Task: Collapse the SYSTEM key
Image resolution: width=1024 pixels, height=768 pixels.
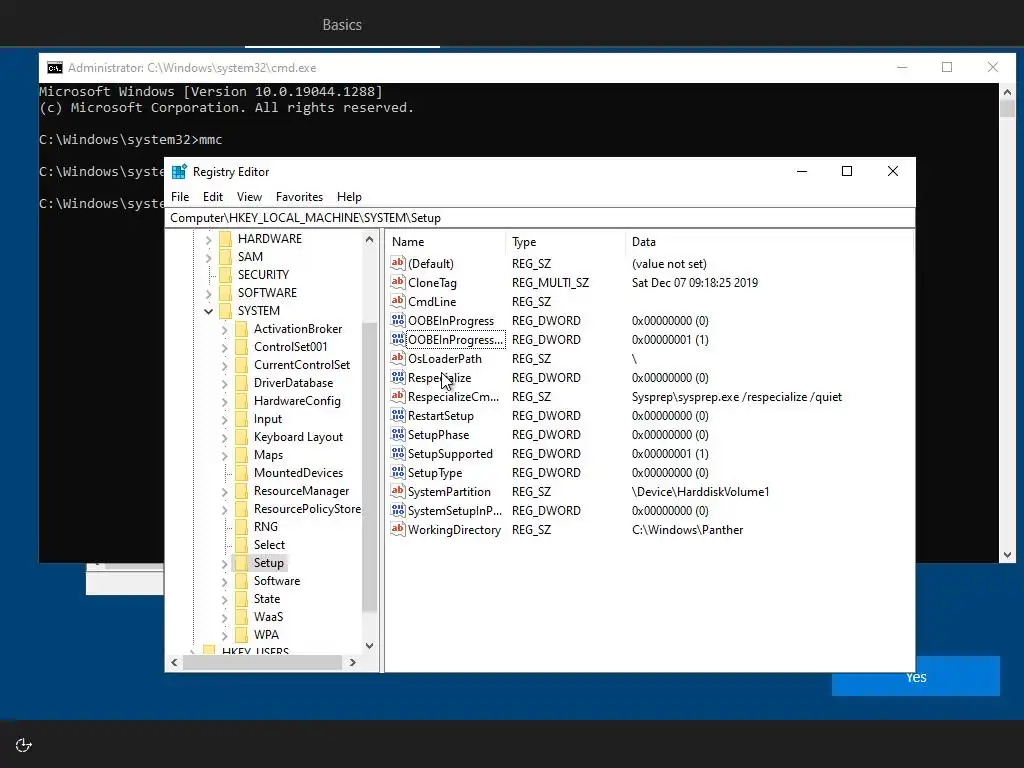Action: 208,312
